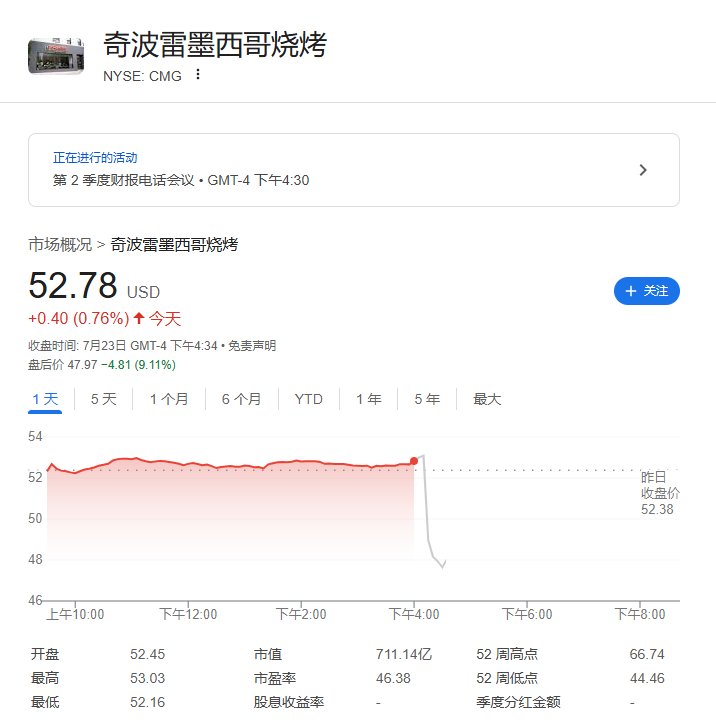Click the 股息收益率 label
This screenshot has height=724, width=716.
[289, 702]
